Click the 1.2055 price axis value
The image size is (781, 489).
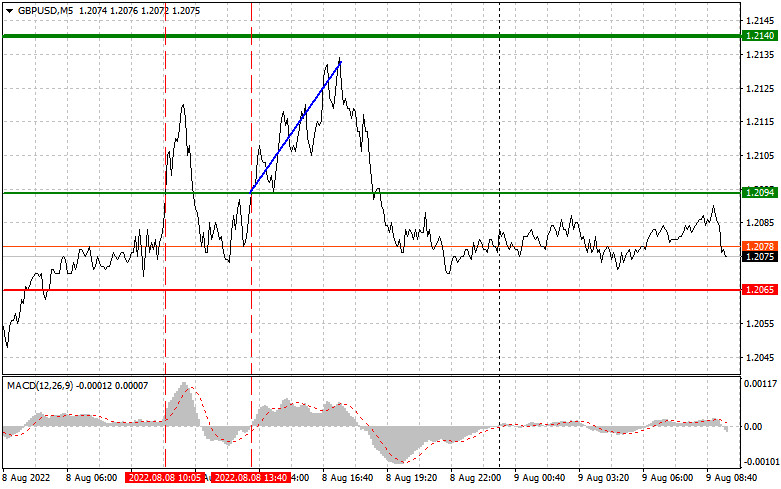[760, 324]
